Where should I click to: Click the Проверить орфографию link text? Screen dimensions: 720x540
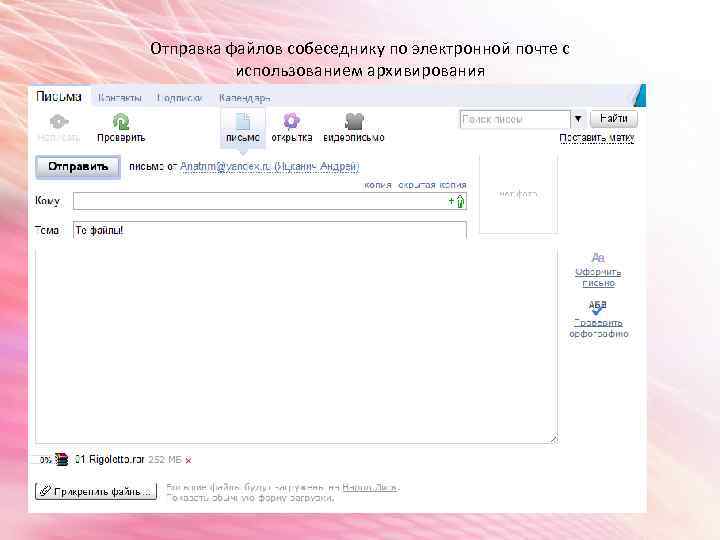(x=598, y=328)
